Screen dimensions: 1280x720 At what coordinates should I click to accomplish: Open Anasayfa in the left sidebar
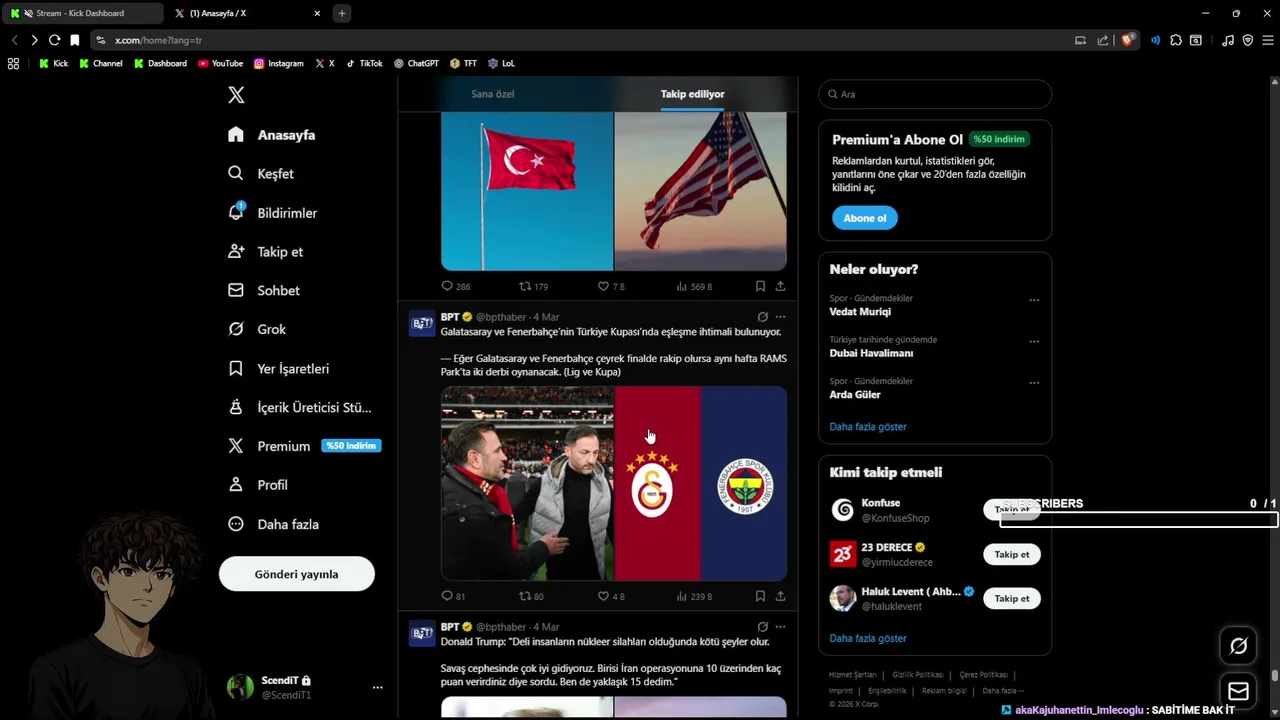point(271,135)
